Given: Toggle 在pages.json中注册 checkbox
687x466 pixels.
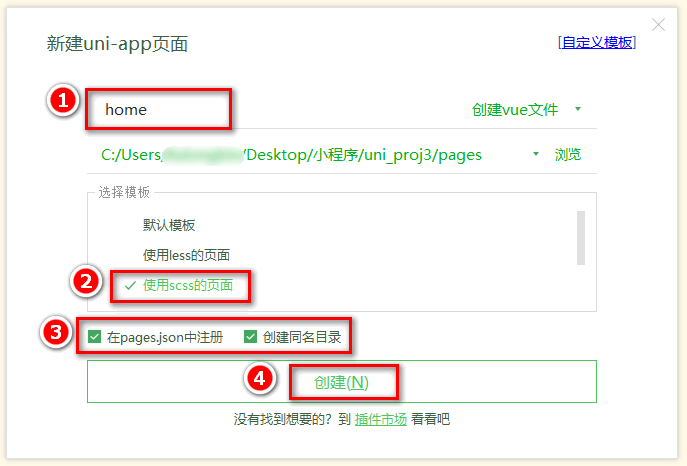Looking at the screenshot, I should (95, 337).
